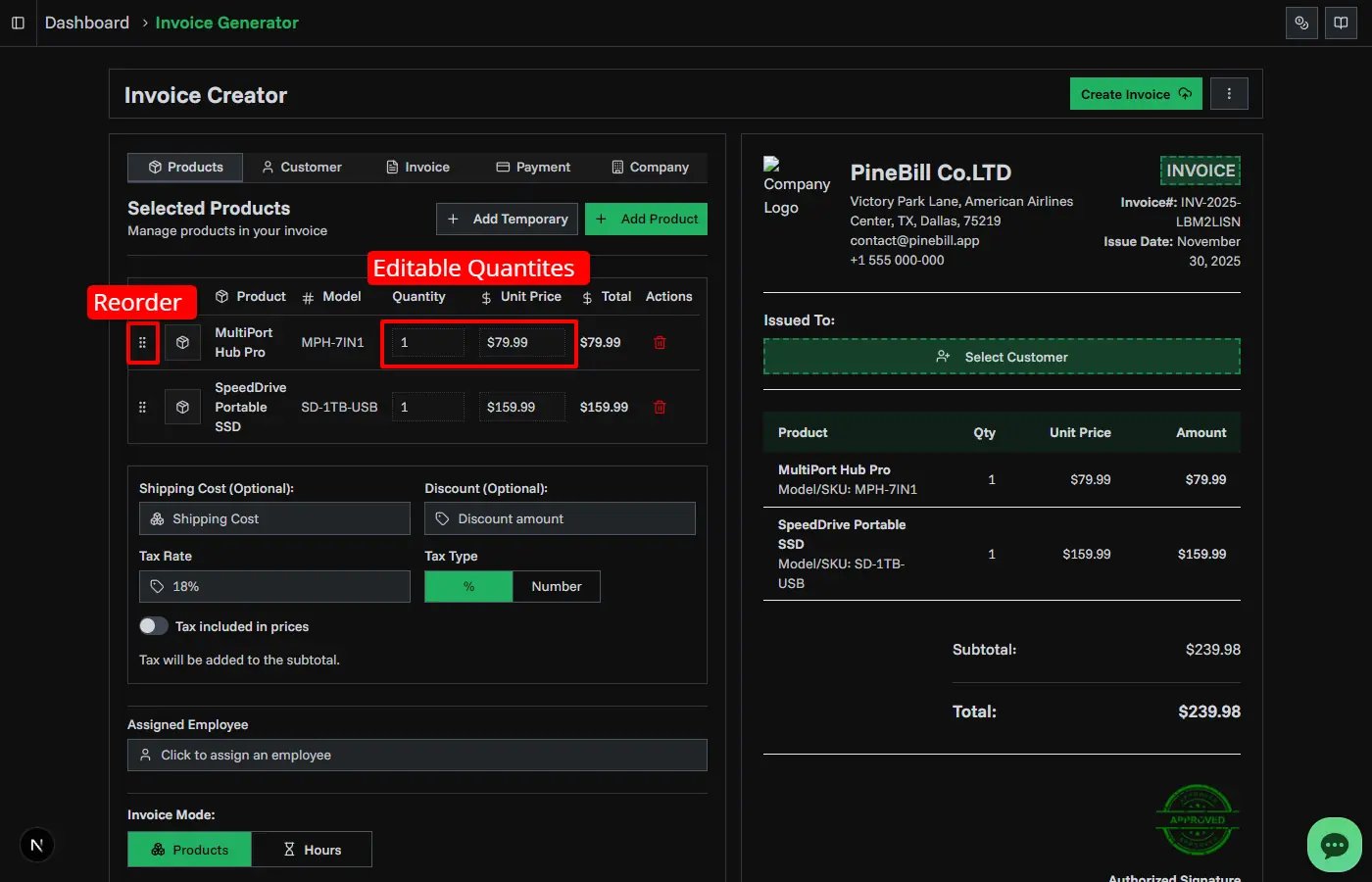This screenshot has width=1372, height=882.
Task: Open the chat bubble in bottom right
Action: pos(1334,845)
